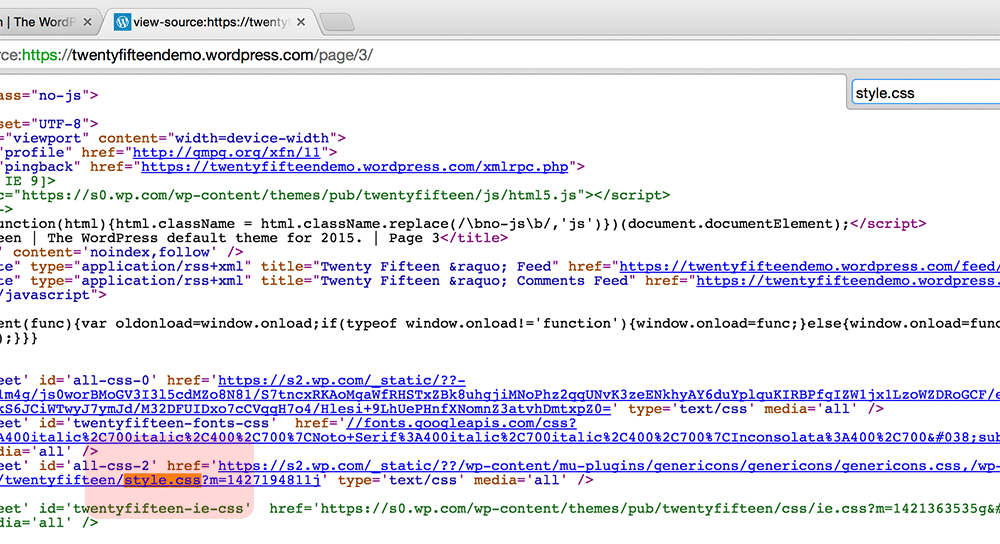Click the highlighted style.css match
The height and width of the screenshot is (544, 1000).
pos(163,480)
